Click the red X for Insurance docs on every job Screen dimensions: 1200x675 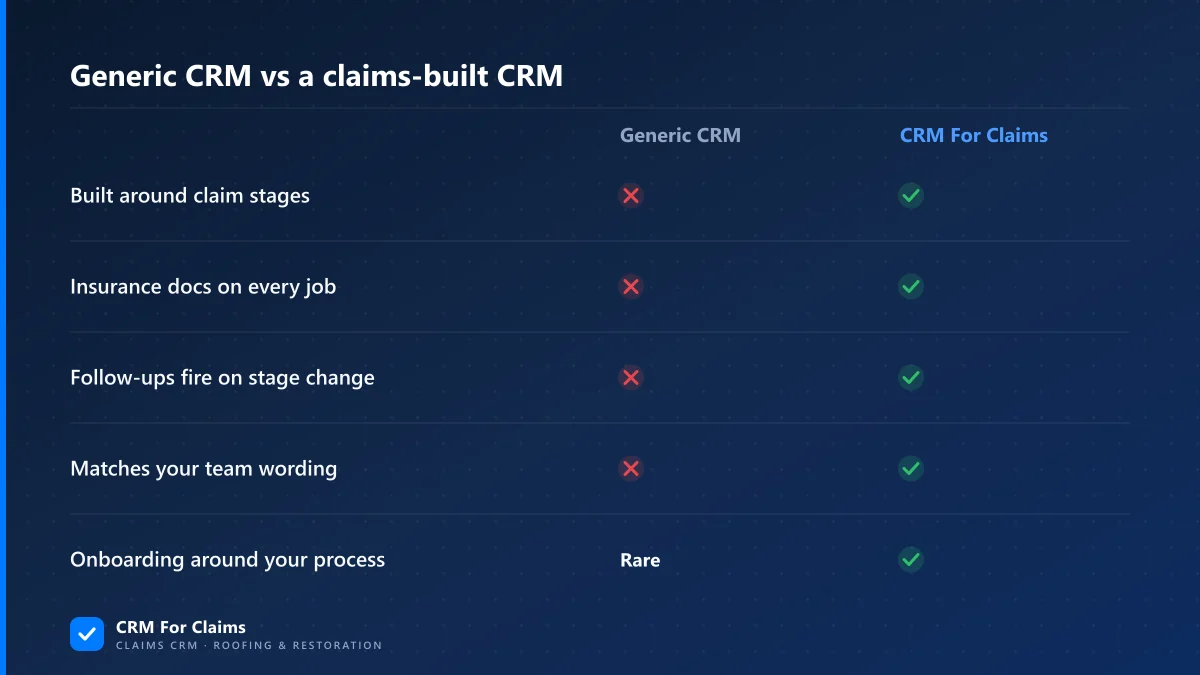[x=631, y=287]
